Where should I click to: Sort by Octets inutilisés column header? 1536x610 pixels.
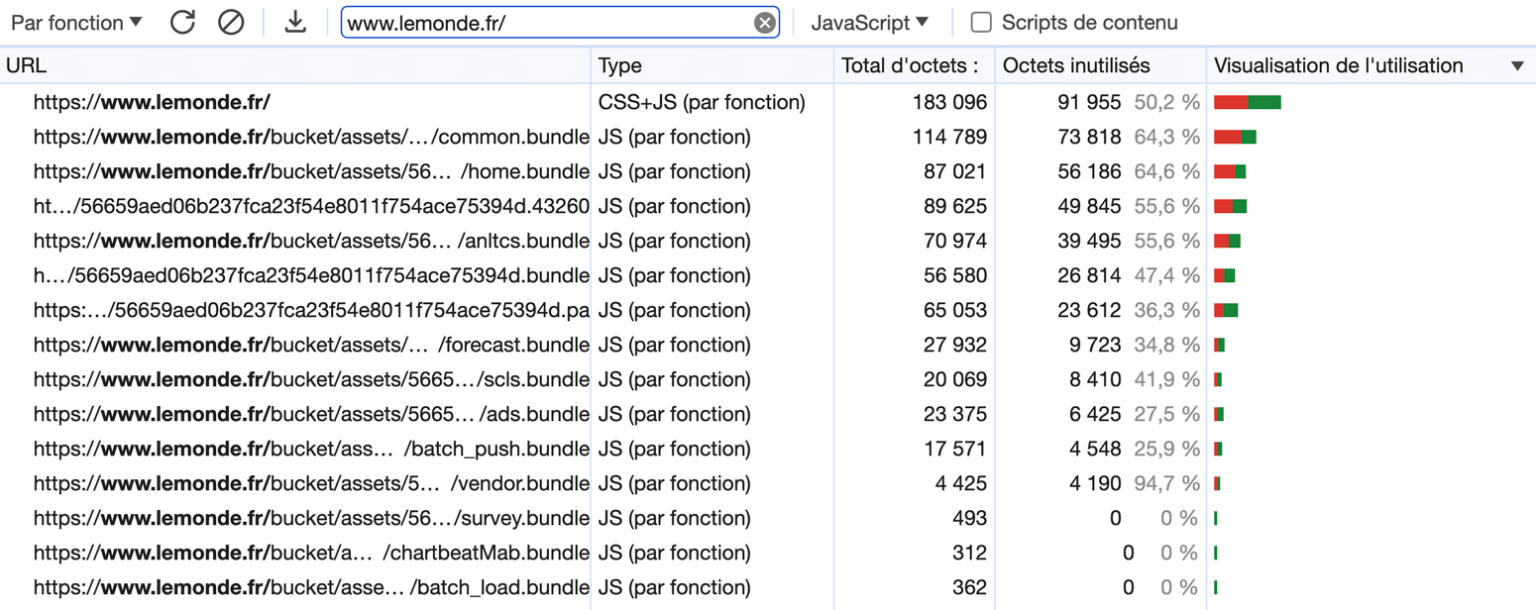click(x=1100, y=66)
